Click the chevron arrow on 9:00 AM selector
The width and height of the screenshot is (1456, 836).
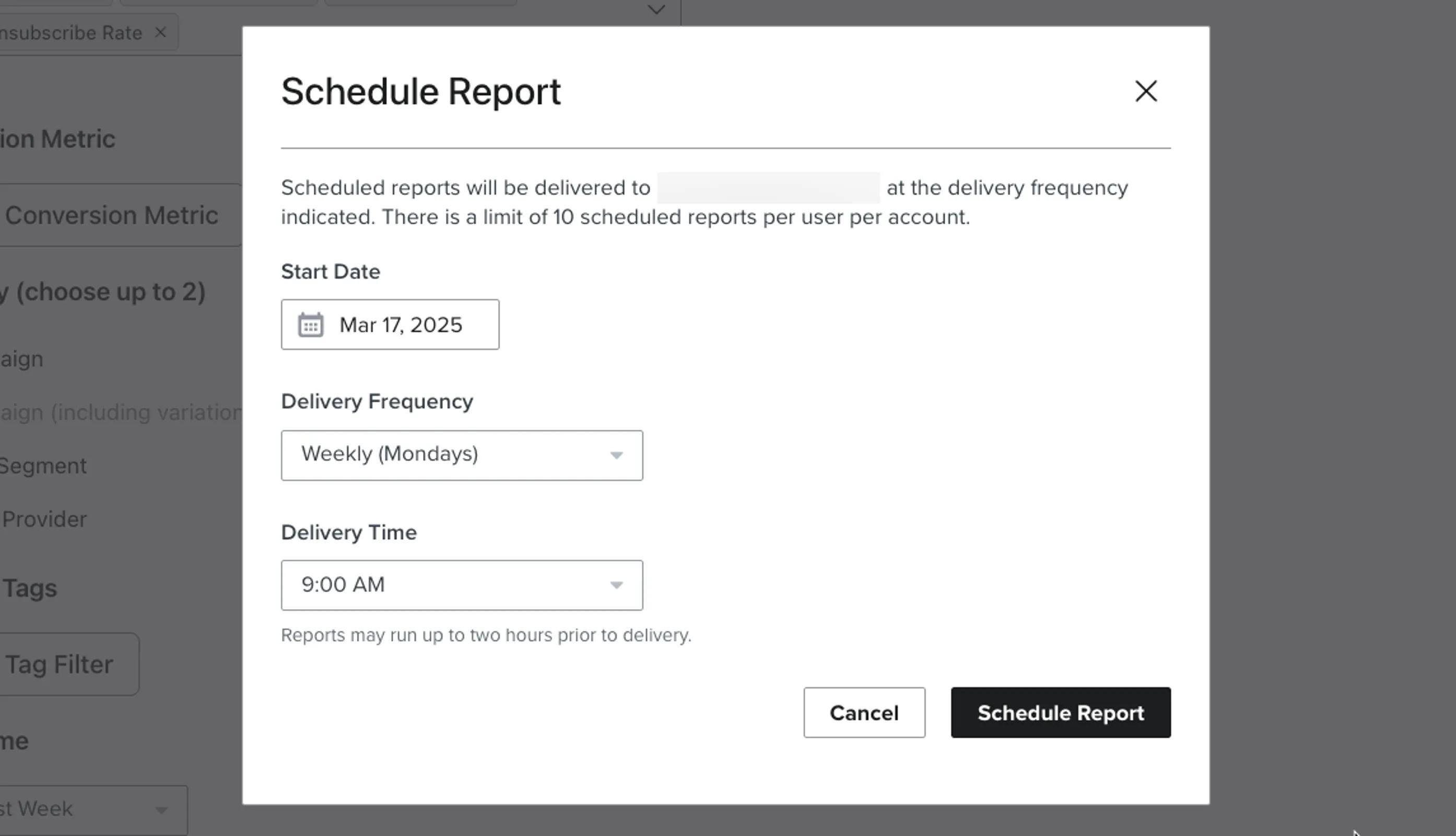pos(617,585)
